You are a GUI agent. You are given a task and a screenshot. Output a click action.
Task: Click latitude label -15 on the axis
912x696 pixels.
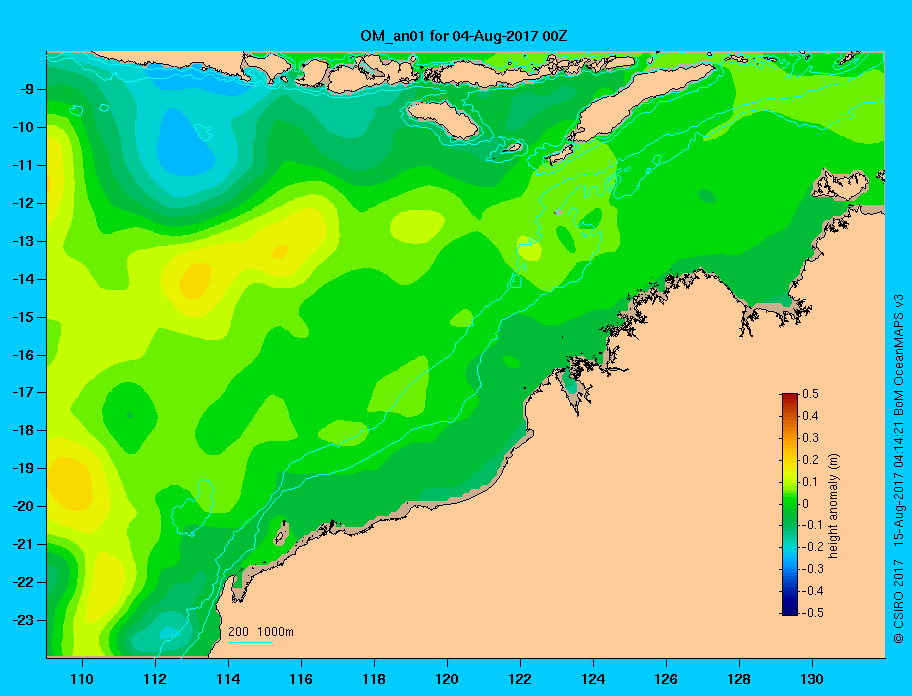[23, 317]
